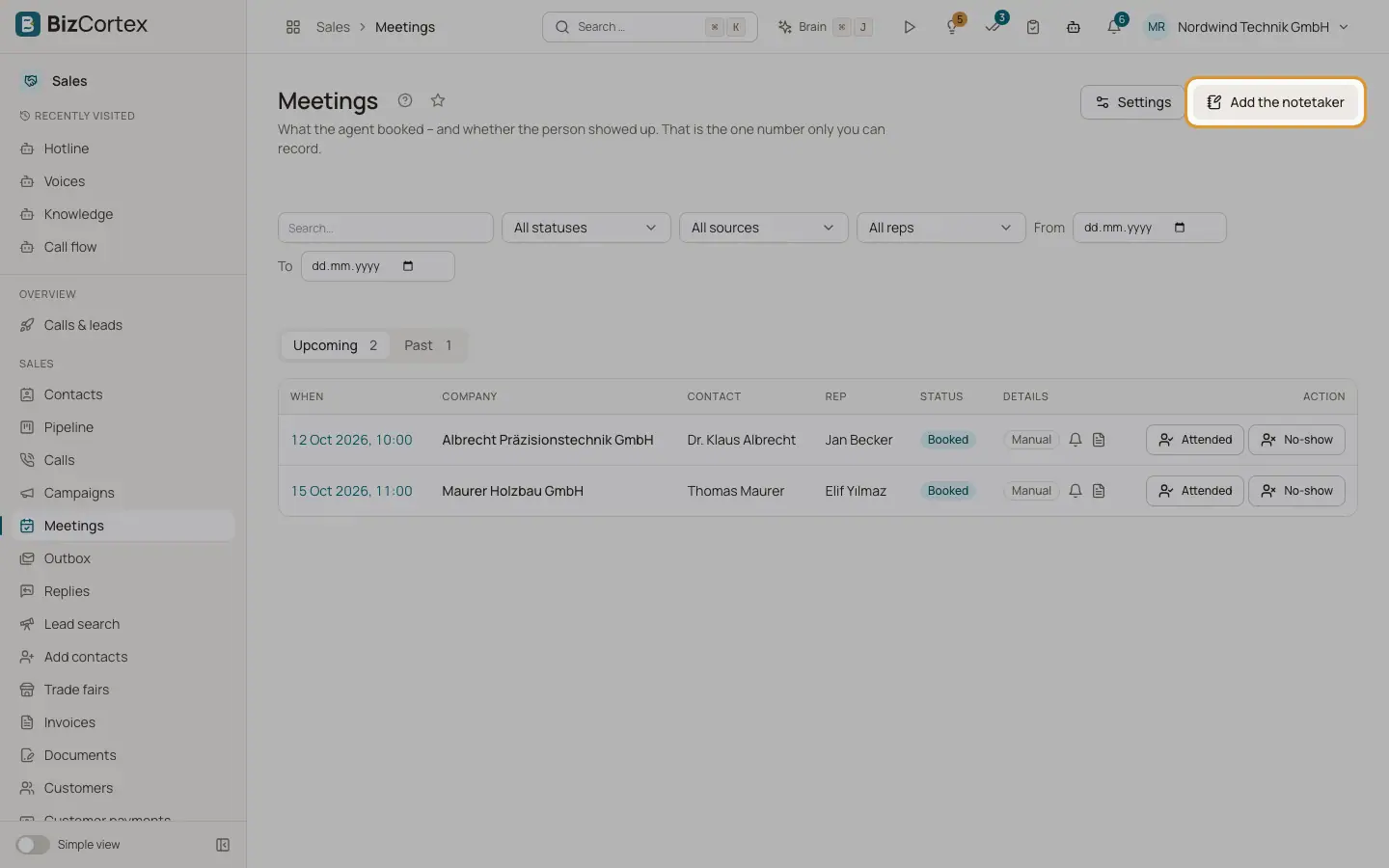Click the BizCortex logo icon
Viewport: 1389px width, 868px height.
click(x=28, y=24)
